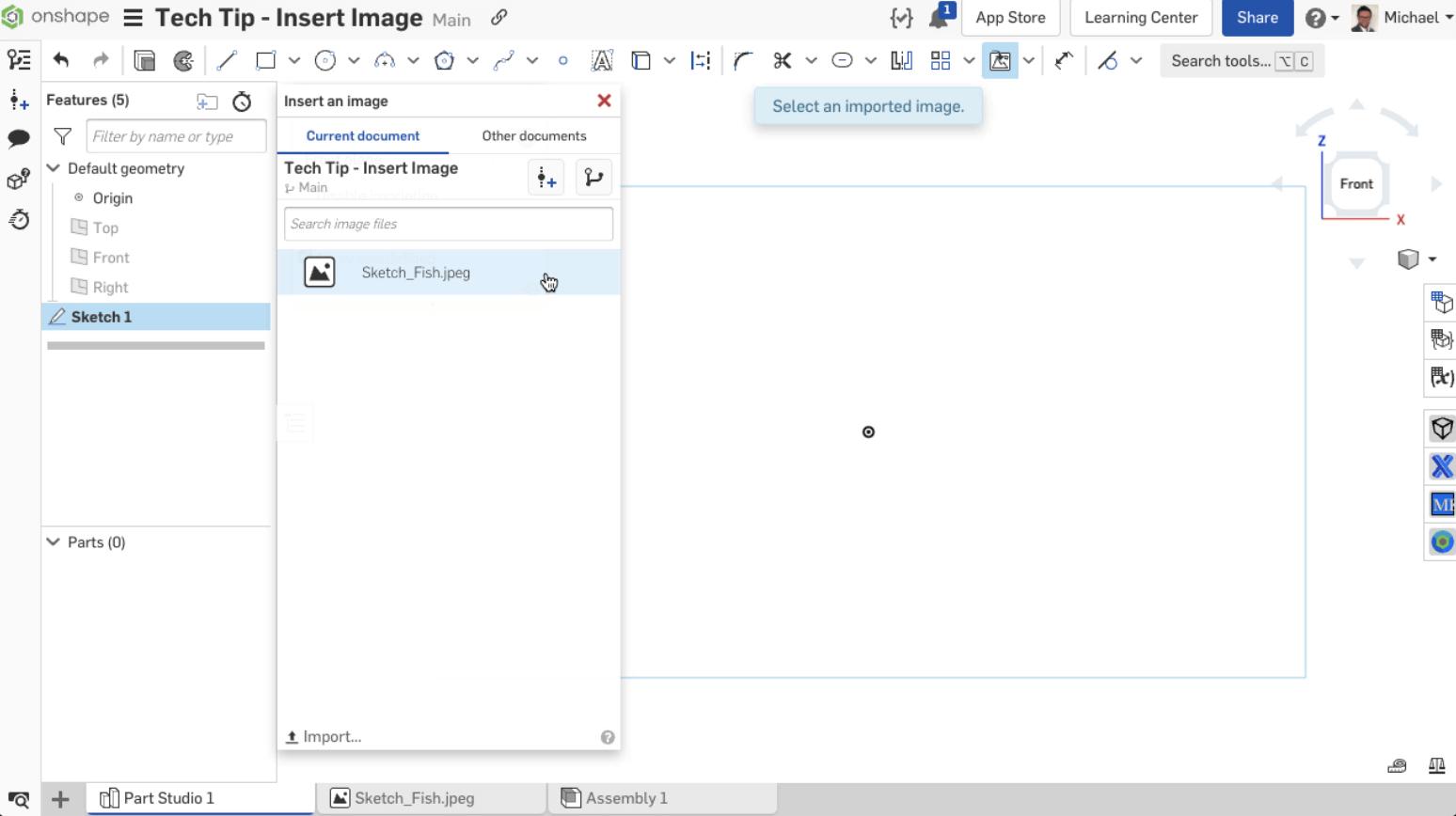
Task: Open the notifications bell
Action: click(937, 15)
